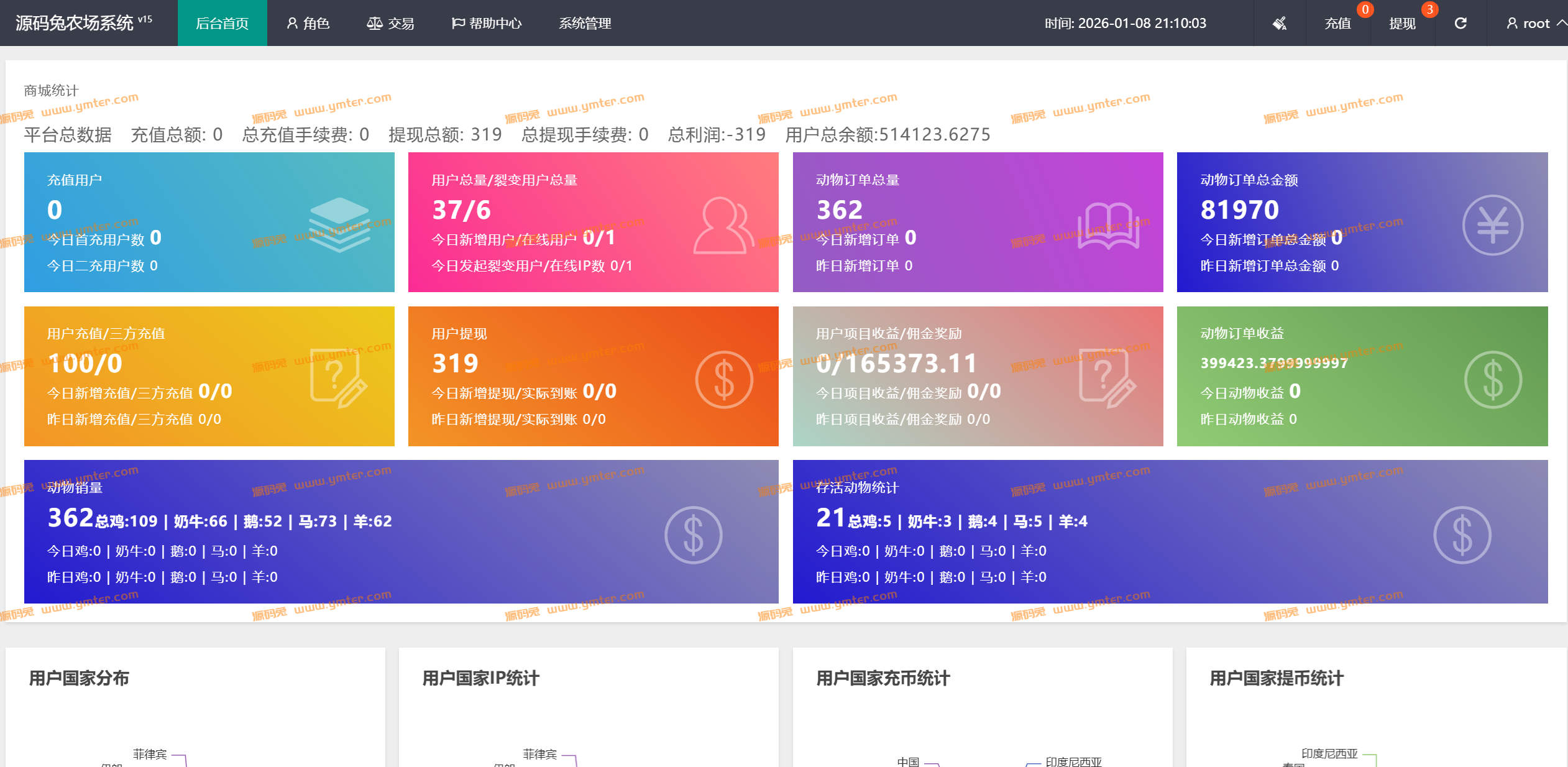The width and height of the screenshot is (1568, 767).
Task: Click the edit note icon in 用户充值 card
Action: click(339, 378)
